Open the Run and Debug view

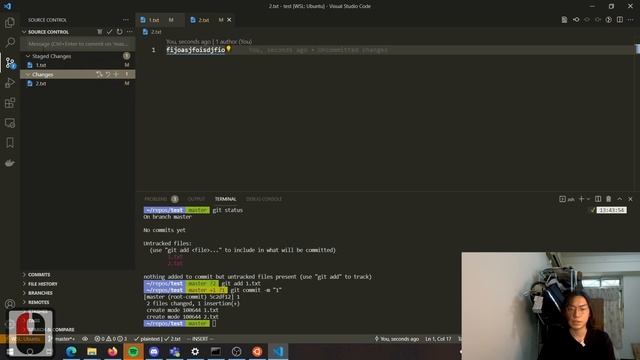tap(10, 82)
